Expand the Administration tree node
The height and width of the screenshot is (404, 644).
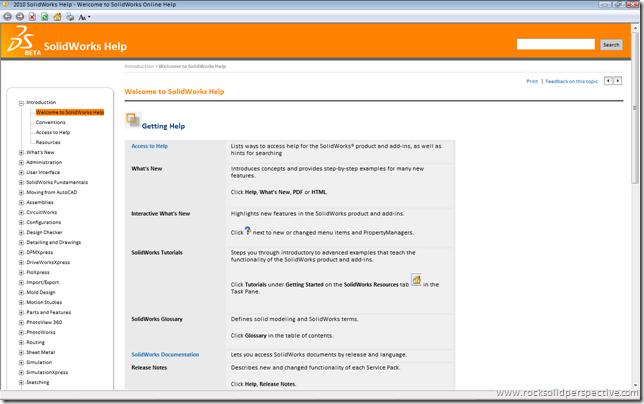click(21, 163)
